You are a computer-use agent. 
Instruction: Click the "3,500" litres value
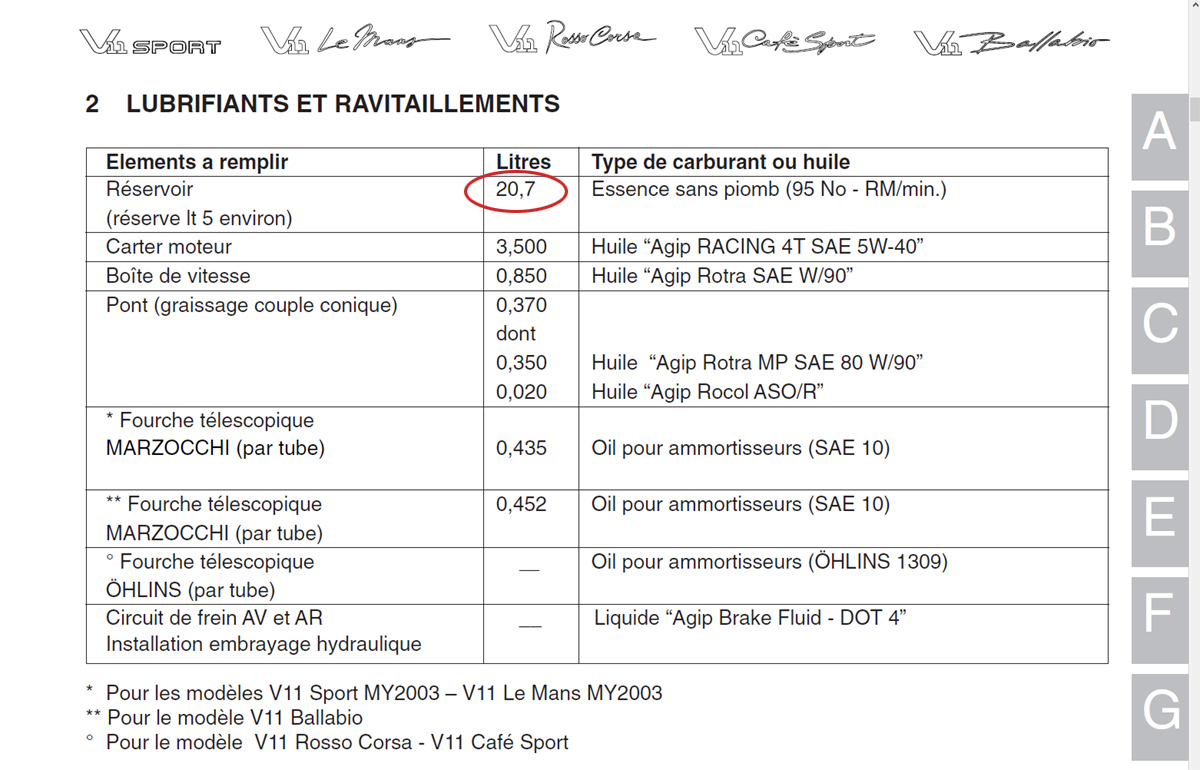tap(521, 247)
